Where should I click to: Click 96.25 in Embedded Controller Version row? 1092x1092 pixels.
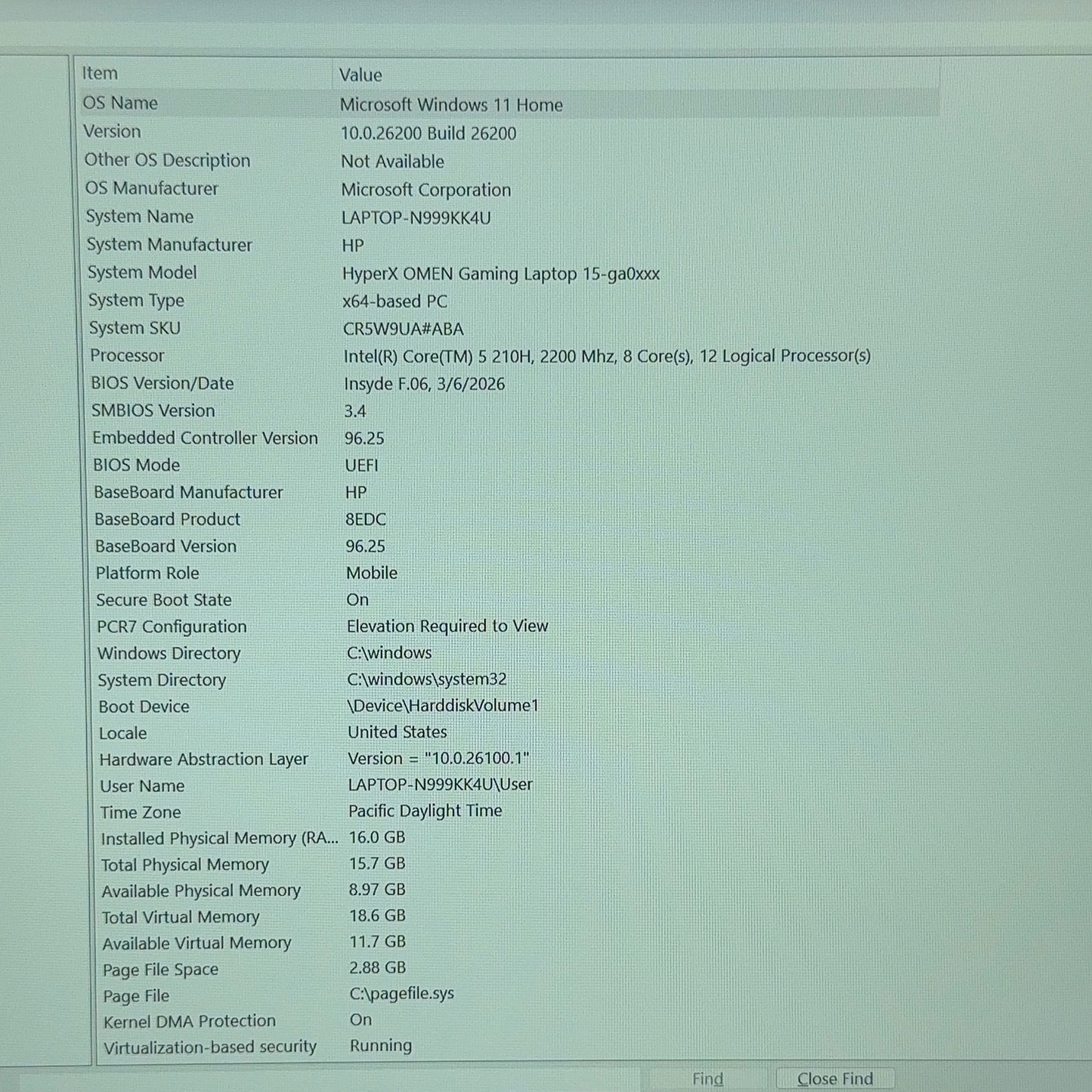364,438
